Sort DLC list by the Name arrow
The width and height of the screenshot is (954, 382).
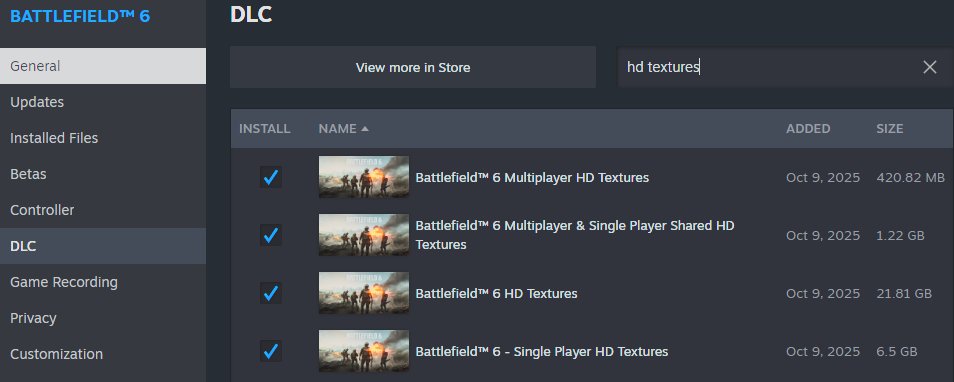coord(364,129)
